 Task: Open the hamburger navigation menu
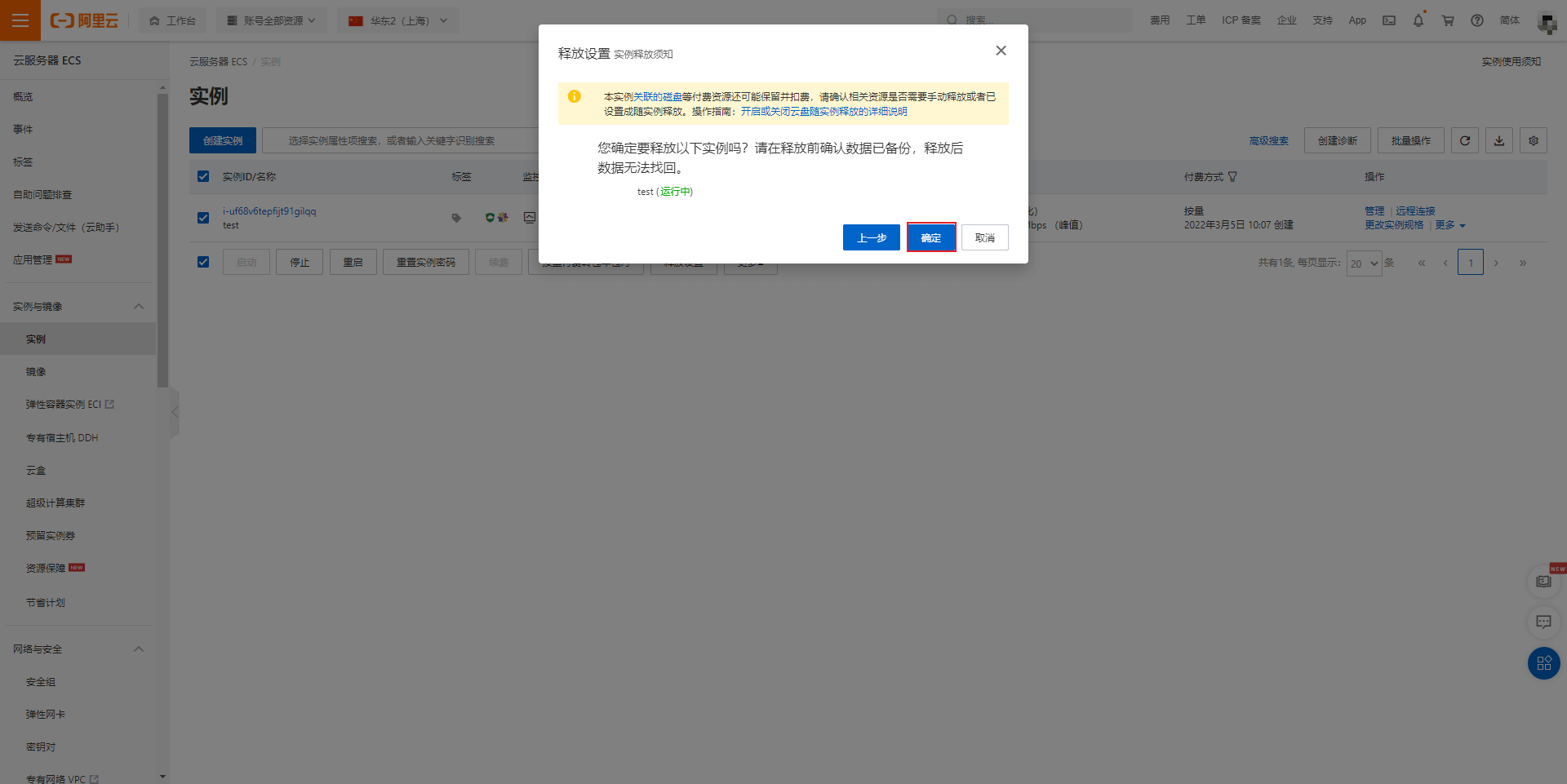(20, 20)
